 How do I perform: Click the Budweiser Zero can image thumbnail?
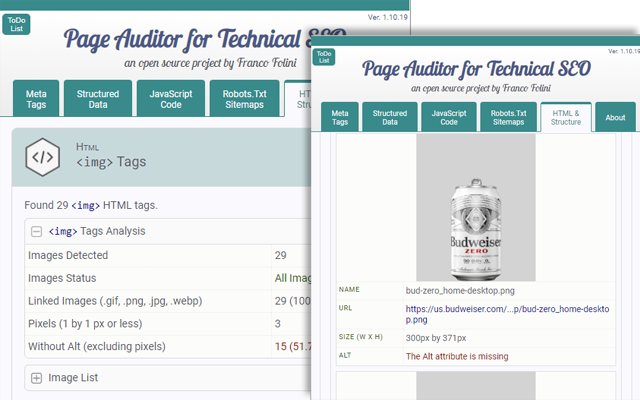(476, 208)
